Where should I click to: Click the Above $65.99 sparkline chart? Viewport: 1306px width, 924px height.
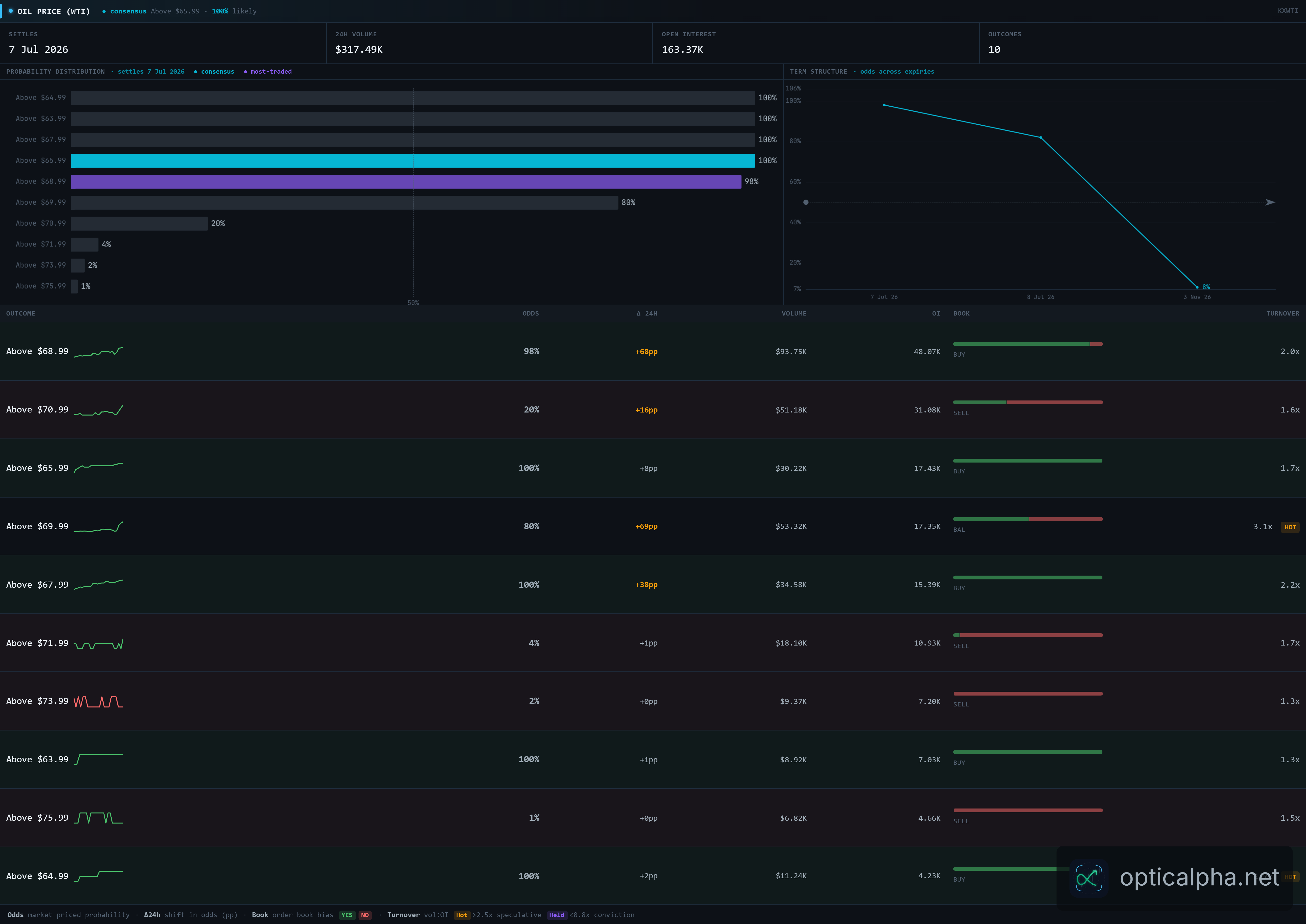coord(98,468)
